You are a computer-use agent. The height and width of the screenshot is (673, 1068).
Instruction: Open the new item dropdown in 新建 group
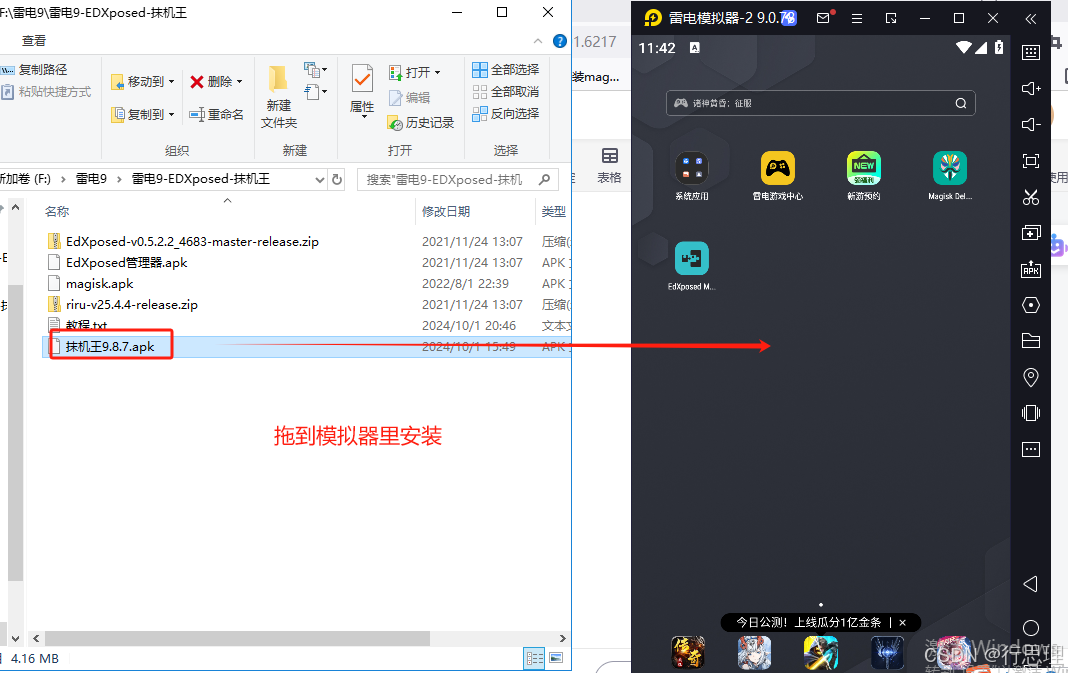click(x=315, y=69)
